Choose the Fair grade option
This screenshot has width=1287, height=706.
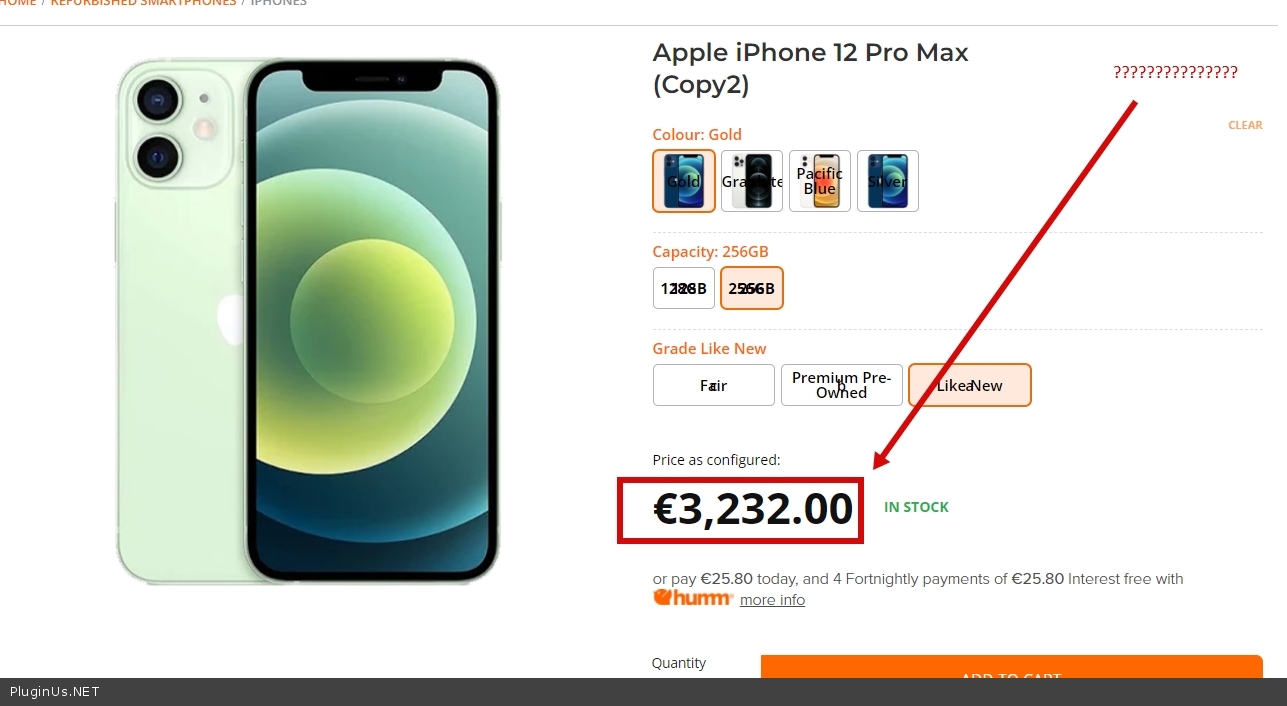[714, 385]
